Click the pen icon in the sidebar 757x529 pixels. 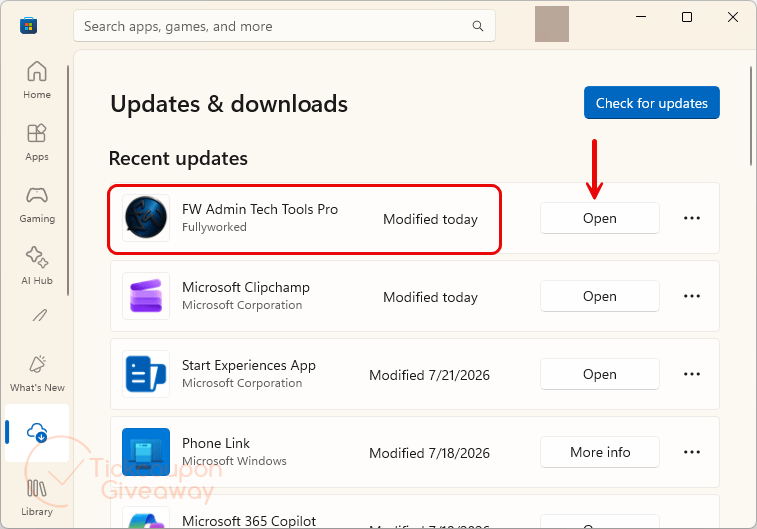(x=39, y=316)
